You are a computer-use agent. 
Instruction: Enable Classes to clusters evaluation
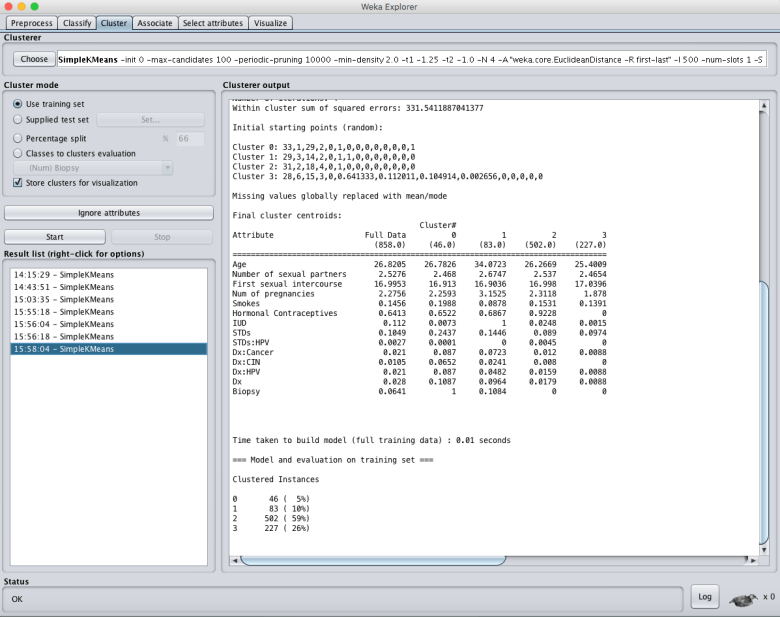19,153
